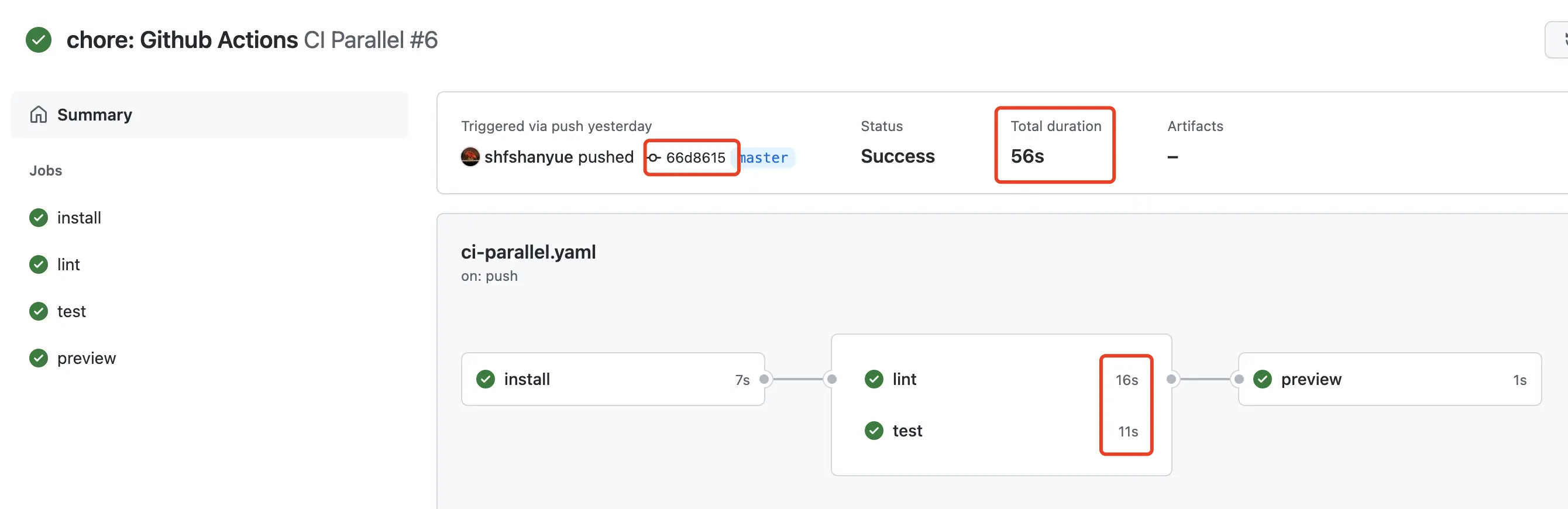Click the green check beside lint in the graph
This screenshot has width=1568, height=509.
pyautogui.click(x=874, y=379)
